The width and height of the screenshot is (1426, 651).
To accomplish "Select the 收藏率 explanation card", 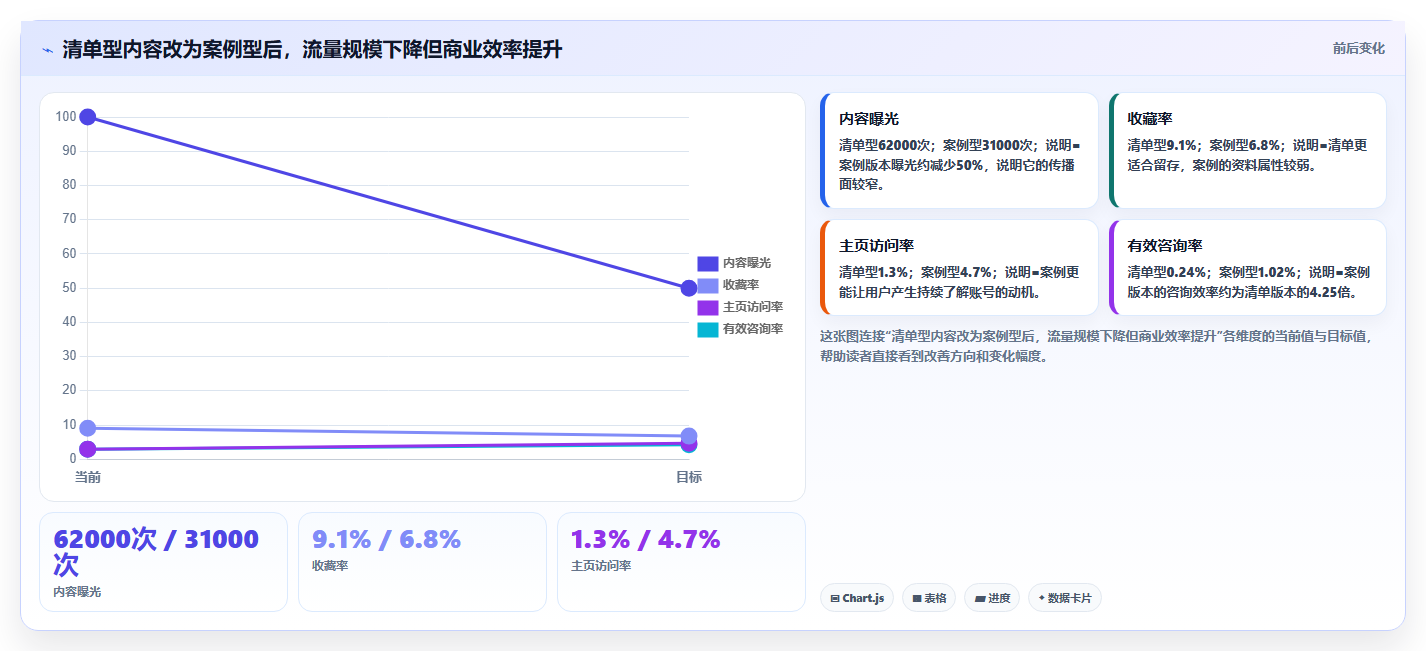I will [x=1248, y=151].
